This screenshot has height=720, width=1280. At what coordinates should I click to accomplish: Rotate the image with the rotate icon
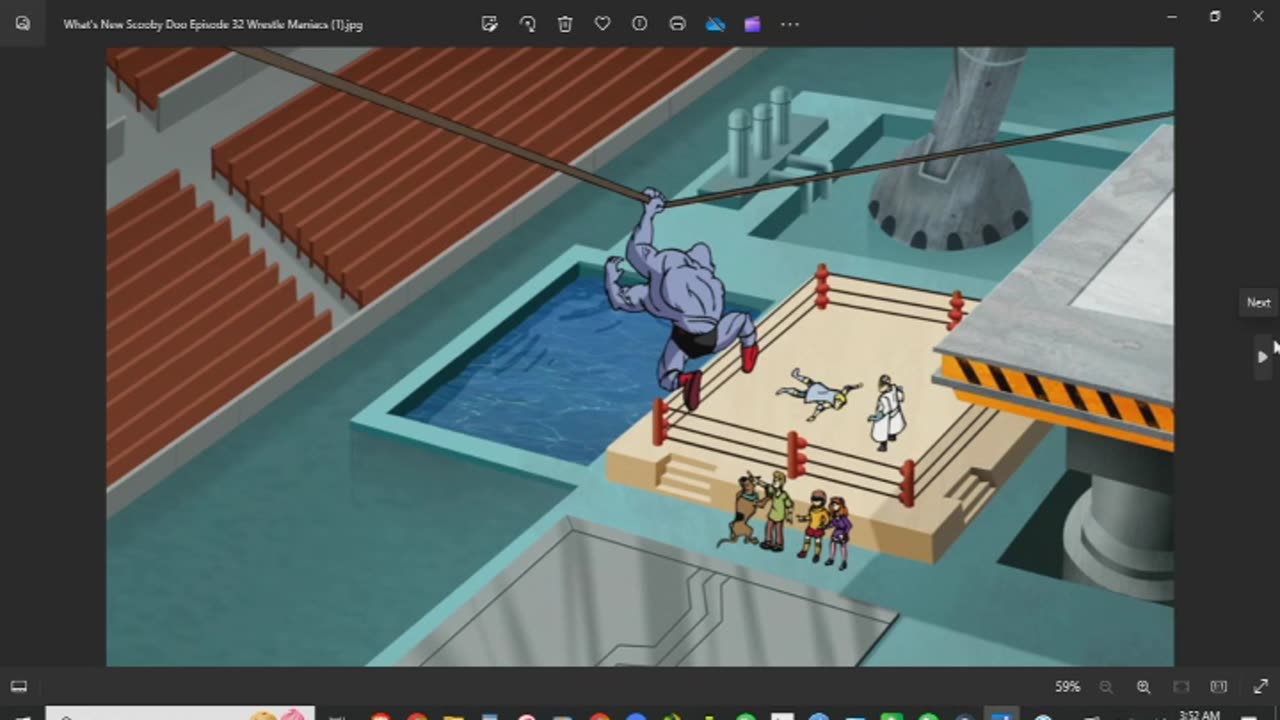coord(527,24)
